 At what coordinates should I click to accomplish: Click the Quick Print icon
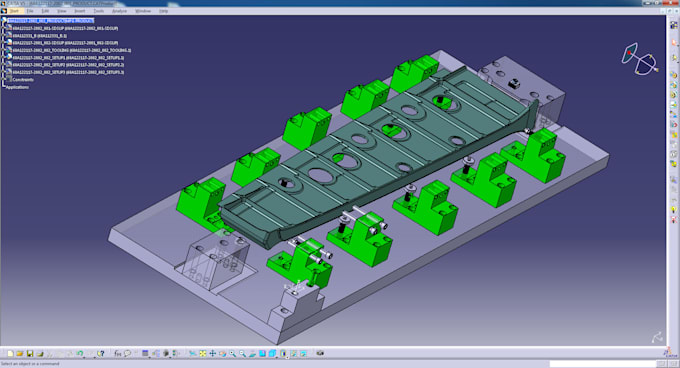39,354
